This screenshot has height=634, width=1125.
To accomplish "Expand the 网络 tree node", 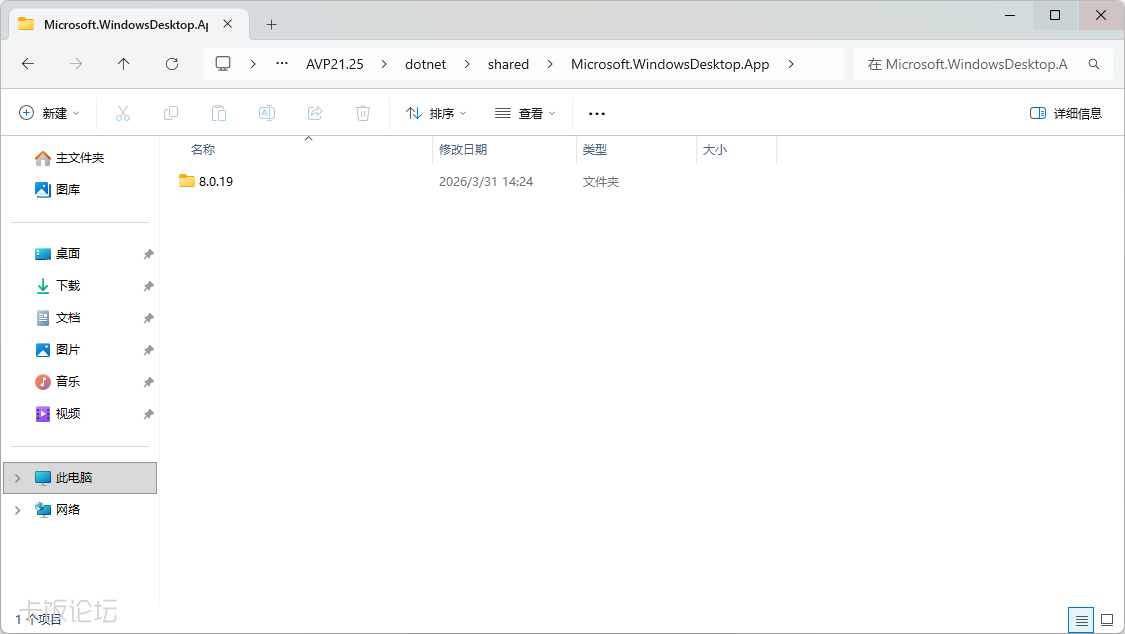I will point(18,510).
